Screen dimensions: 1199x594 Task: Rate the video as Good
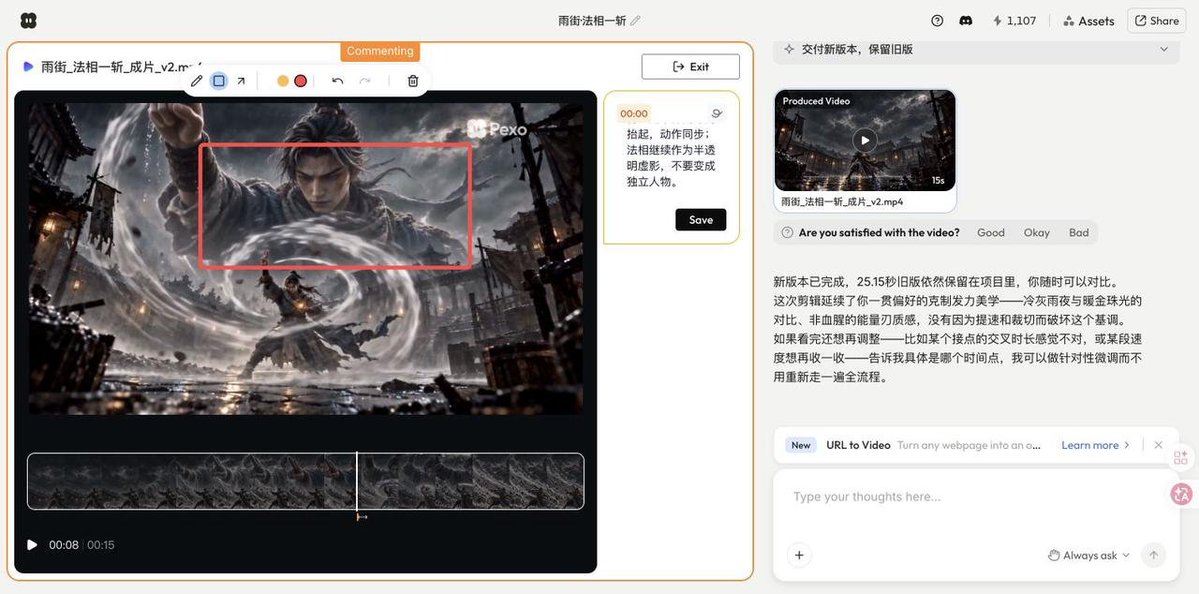pos(990,232)
